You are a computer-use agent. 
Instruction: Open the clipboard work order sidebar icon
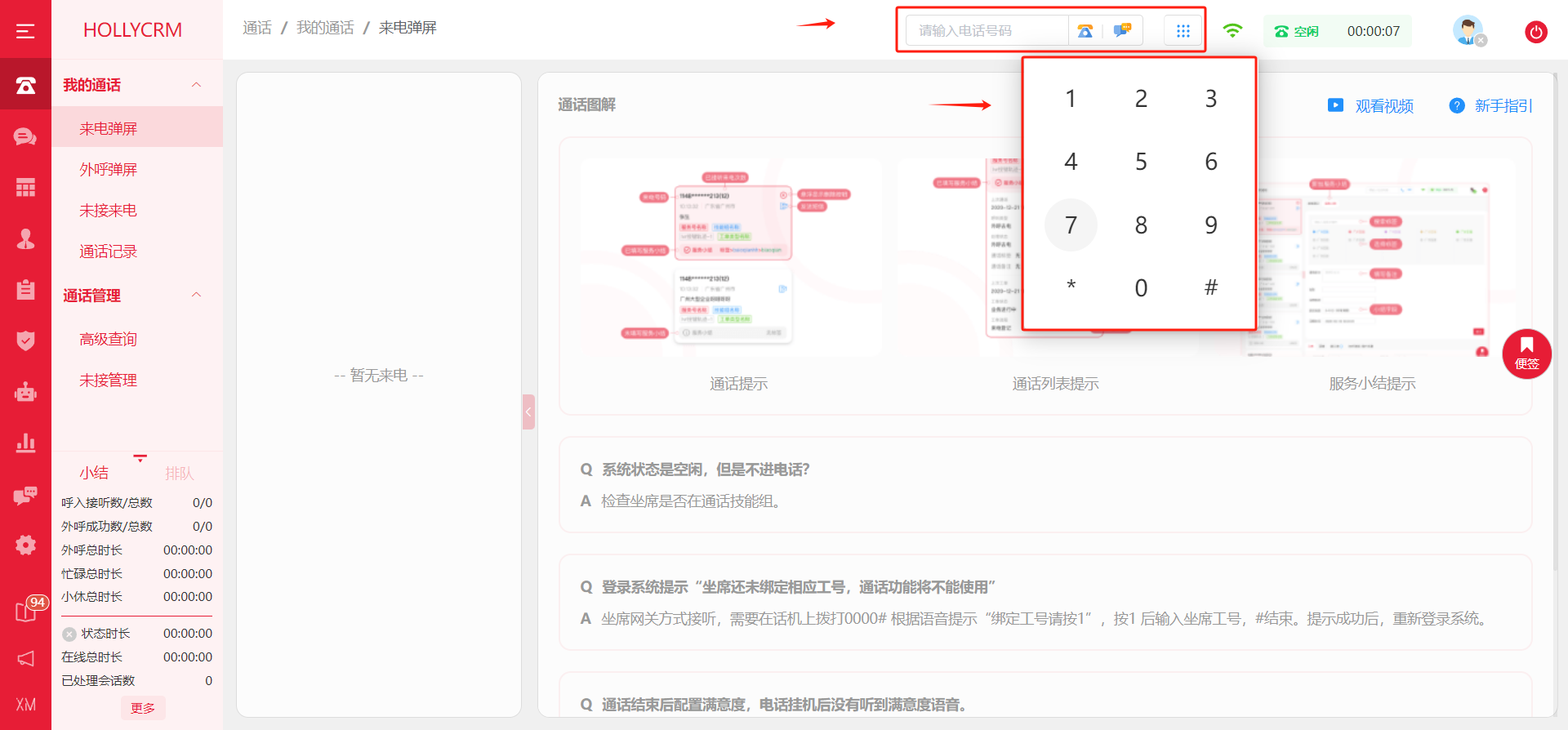(x=25, y=289)
